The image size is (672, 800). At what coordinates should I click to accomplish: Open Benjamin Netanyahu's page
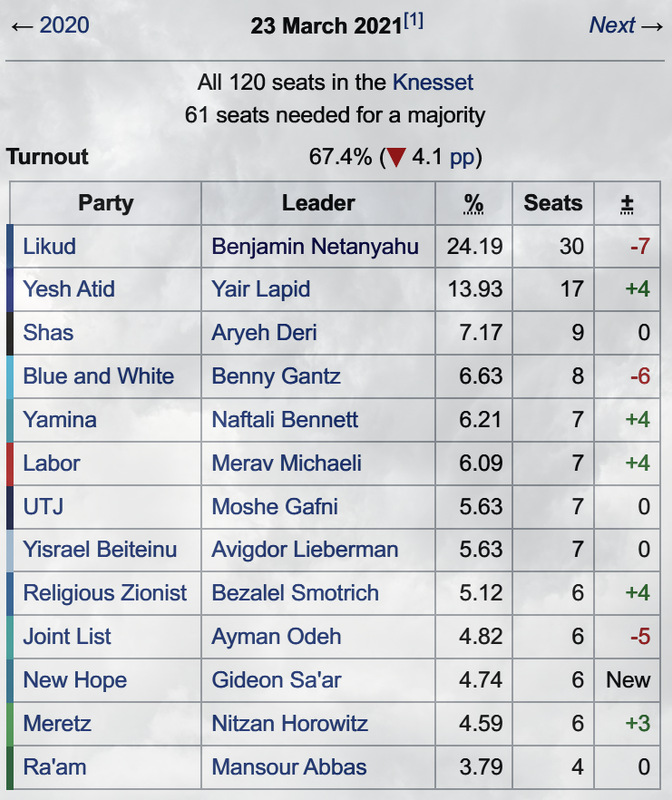click(315, 246)
